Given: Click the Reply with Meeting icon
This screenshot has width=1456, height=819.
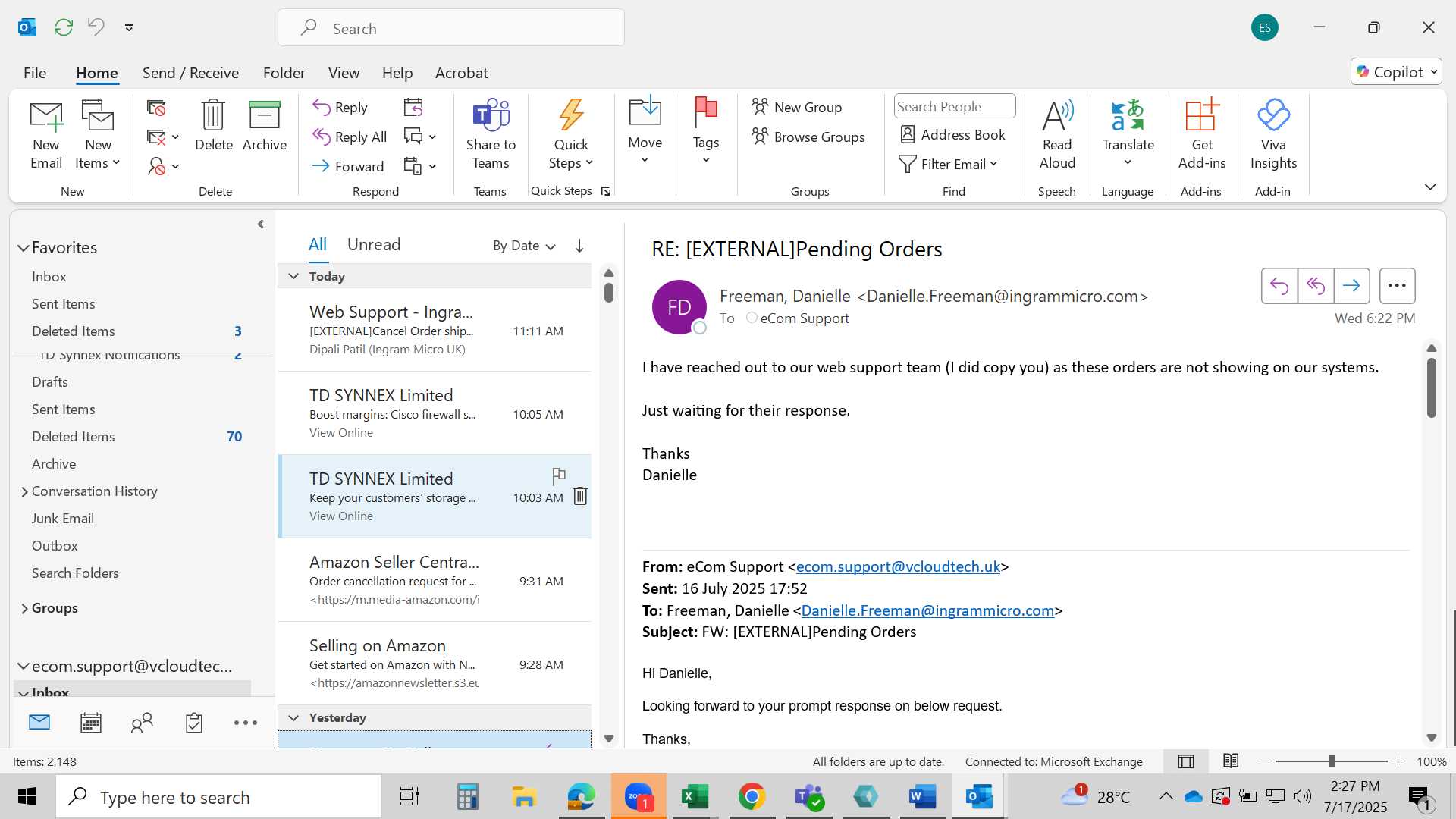Looking at the screenshot, I should coord(413,108).
